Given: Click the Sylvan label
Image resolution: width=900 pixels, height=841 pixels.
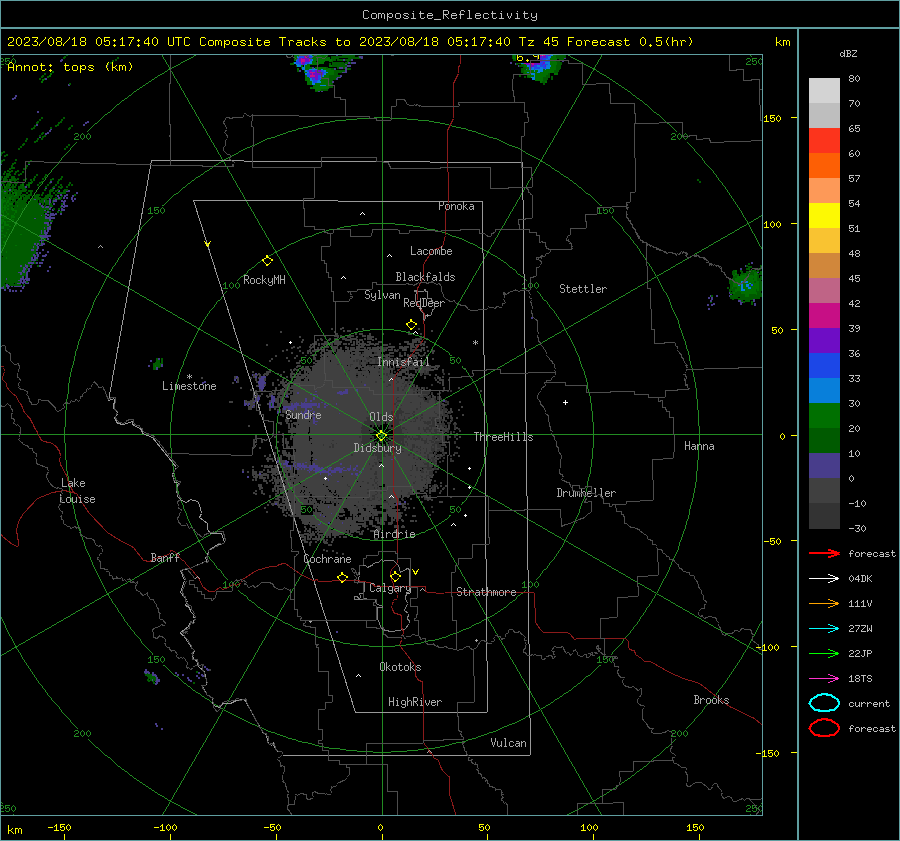Looking at the screenshot, I should [x=382, y=295].
